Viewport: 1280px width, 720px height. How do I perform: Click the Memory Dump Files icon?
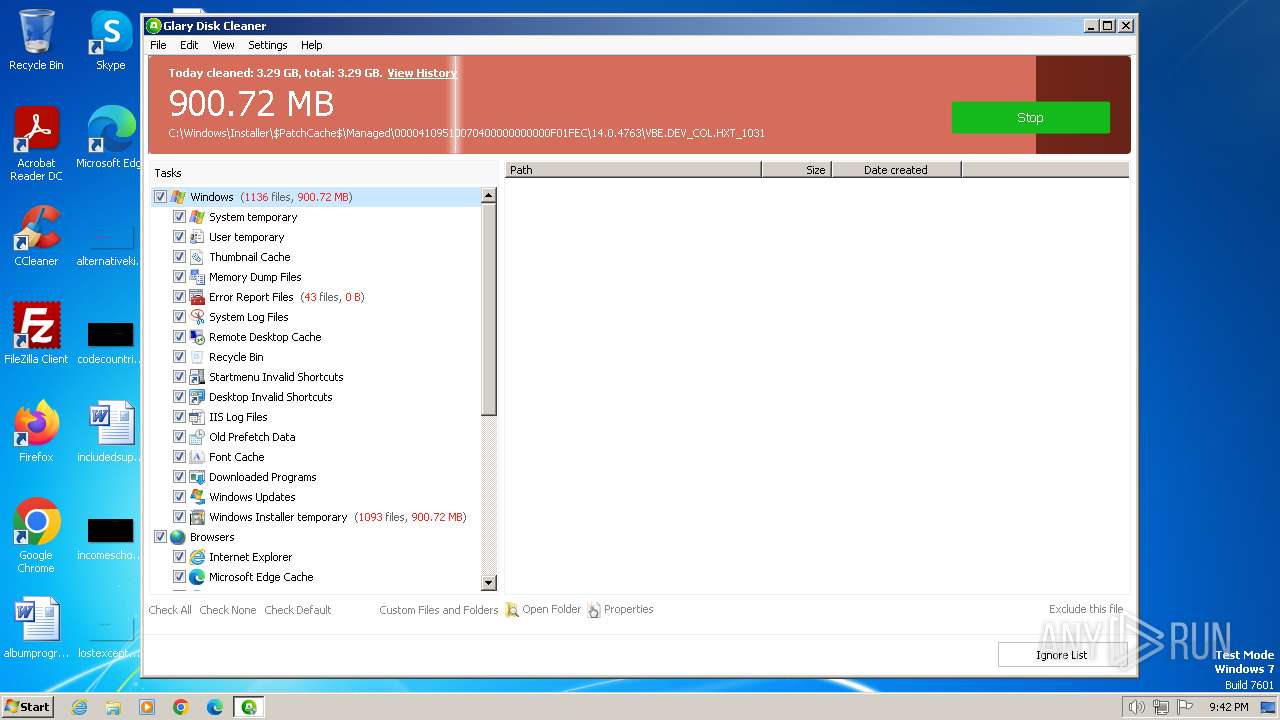pos(197,277)
